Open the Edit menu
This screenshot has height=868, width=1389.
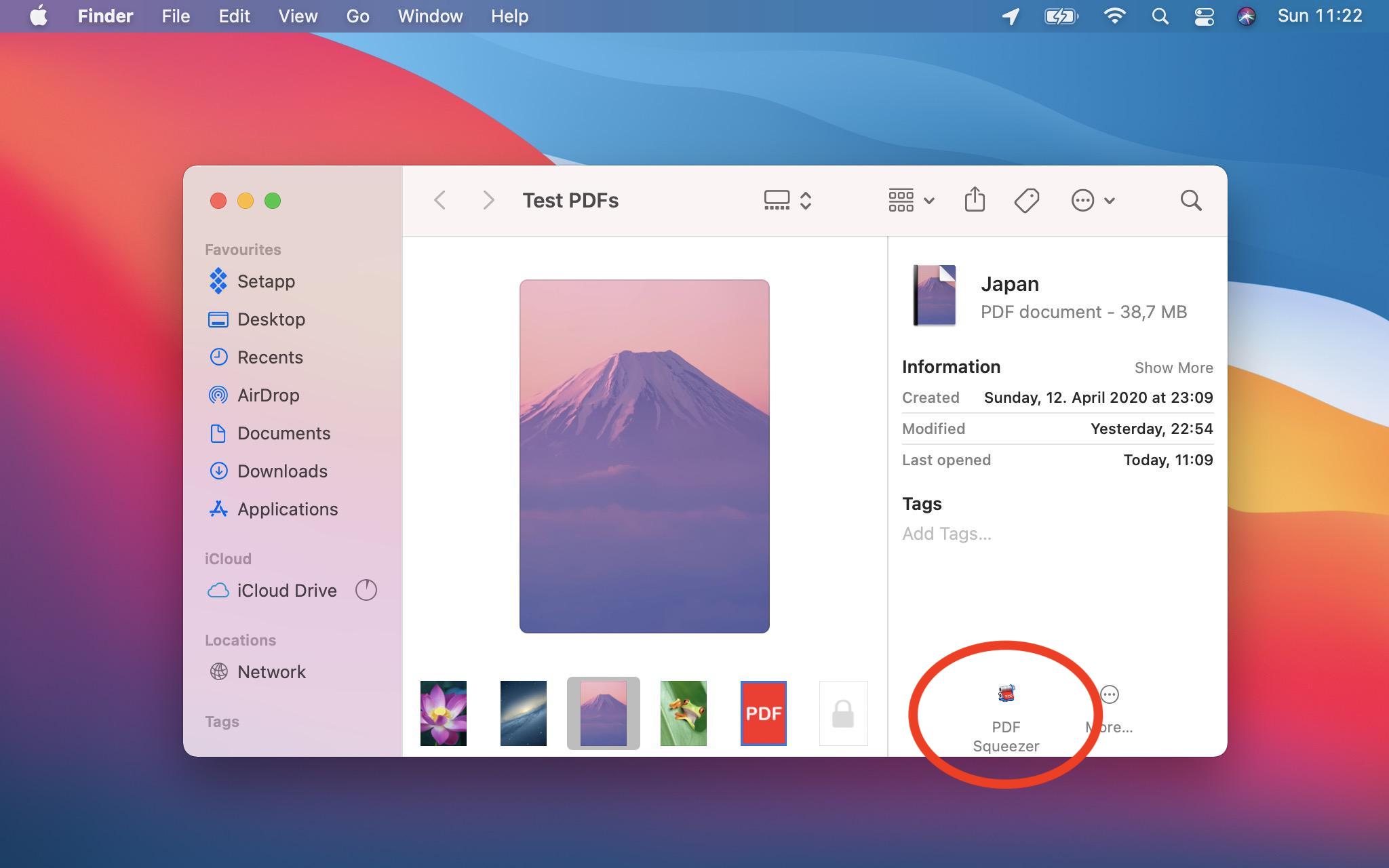pos(234,16)
